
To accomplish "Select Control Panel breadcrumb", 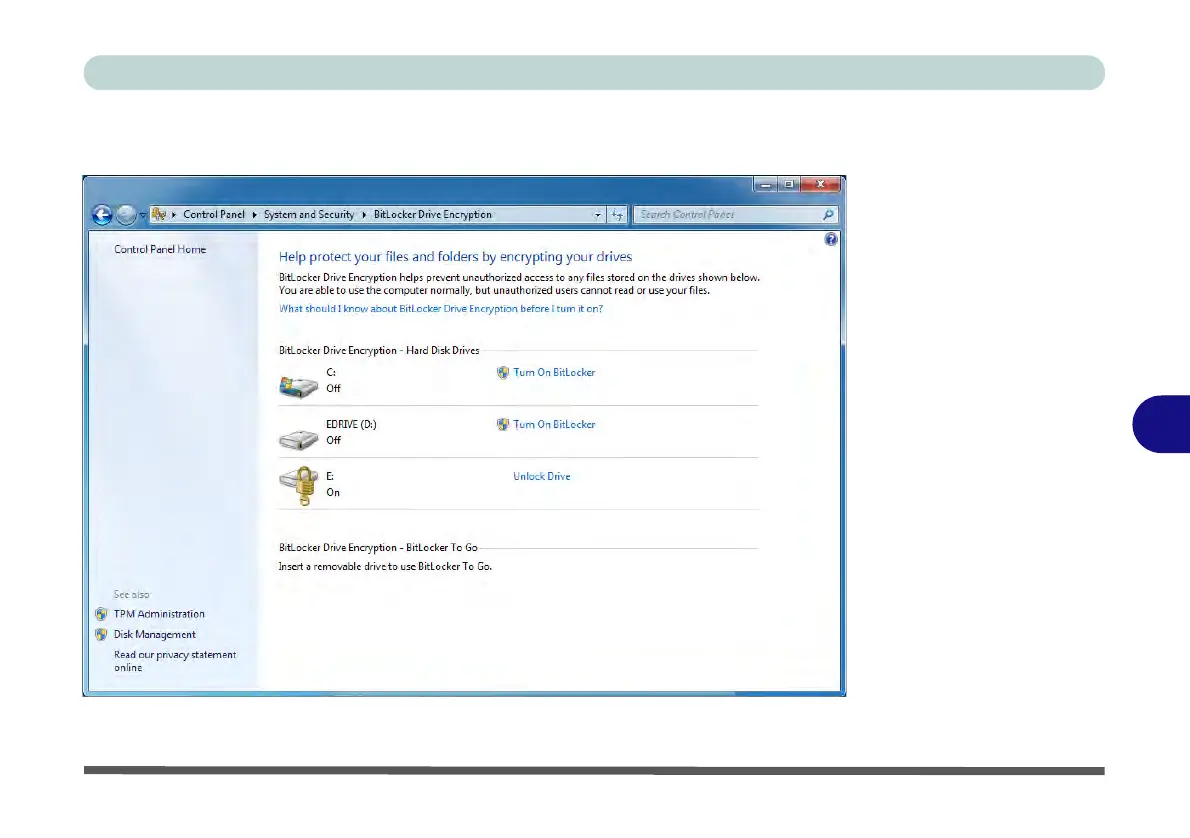I will [x=214, y=215].
